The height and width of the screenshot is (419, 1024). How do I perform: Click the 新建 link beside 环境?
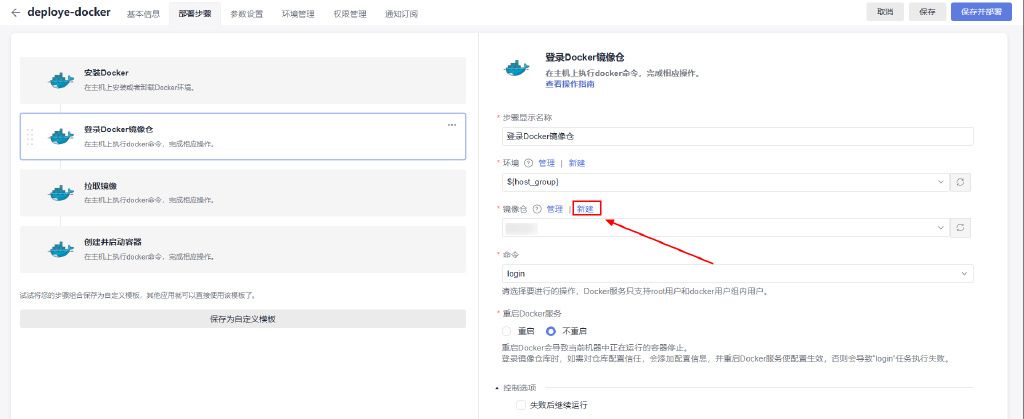pyautogui.click(x=577, y=163)
